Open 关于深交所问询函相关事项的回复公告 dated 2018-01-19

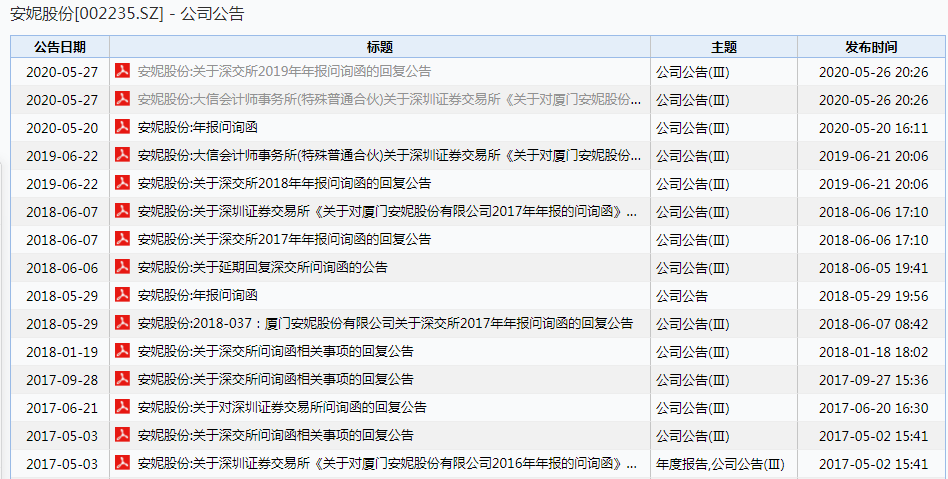click(x=276, y=351)
